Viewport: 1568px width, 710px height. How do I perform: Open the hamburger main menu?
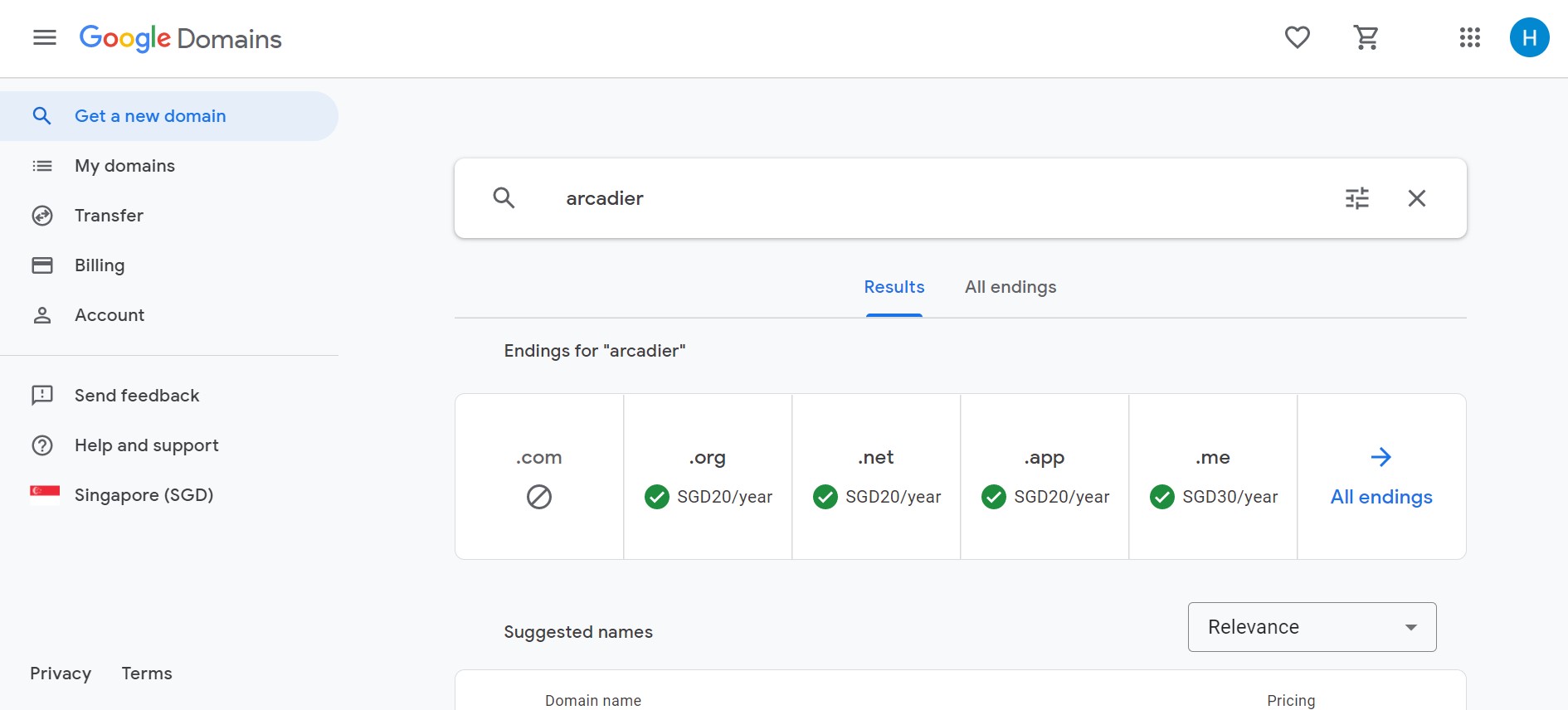[45, 37]
